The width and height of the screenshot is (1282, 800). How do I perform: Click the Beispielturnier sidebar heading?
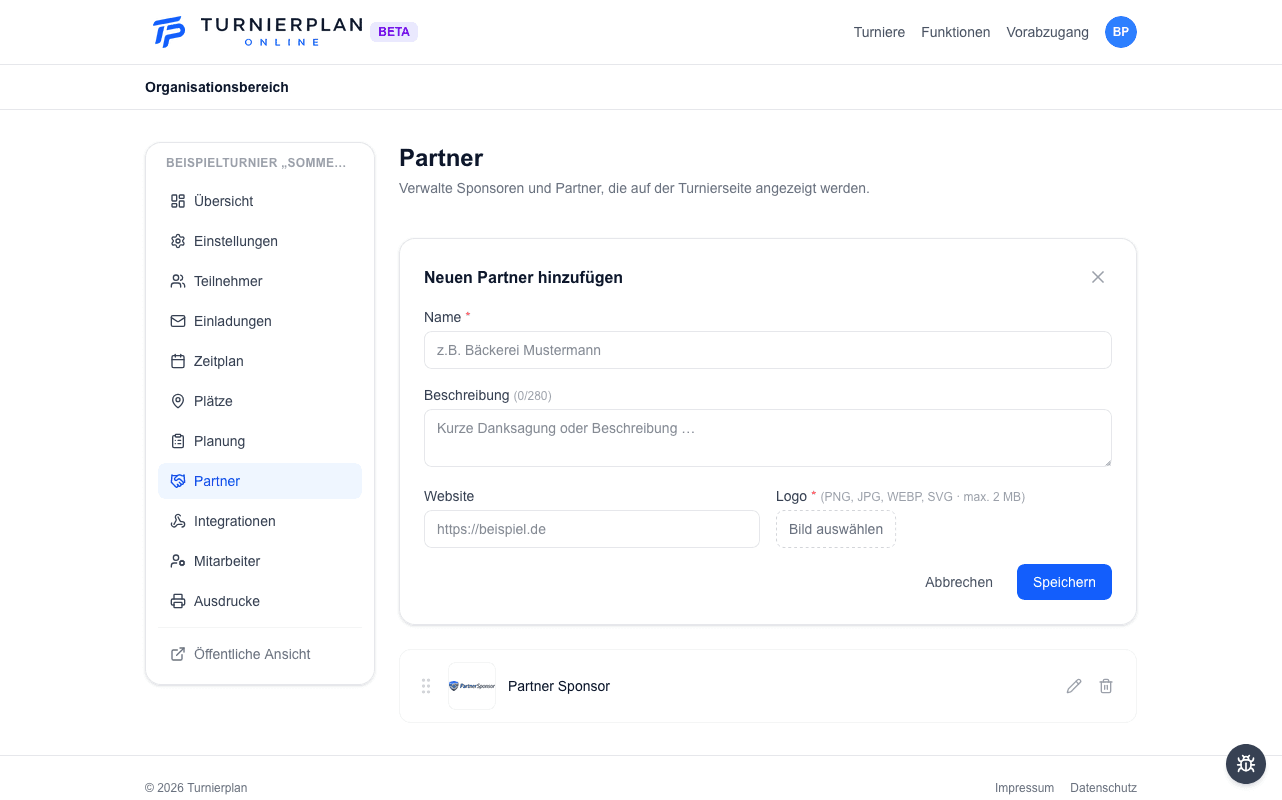(256, 162)
